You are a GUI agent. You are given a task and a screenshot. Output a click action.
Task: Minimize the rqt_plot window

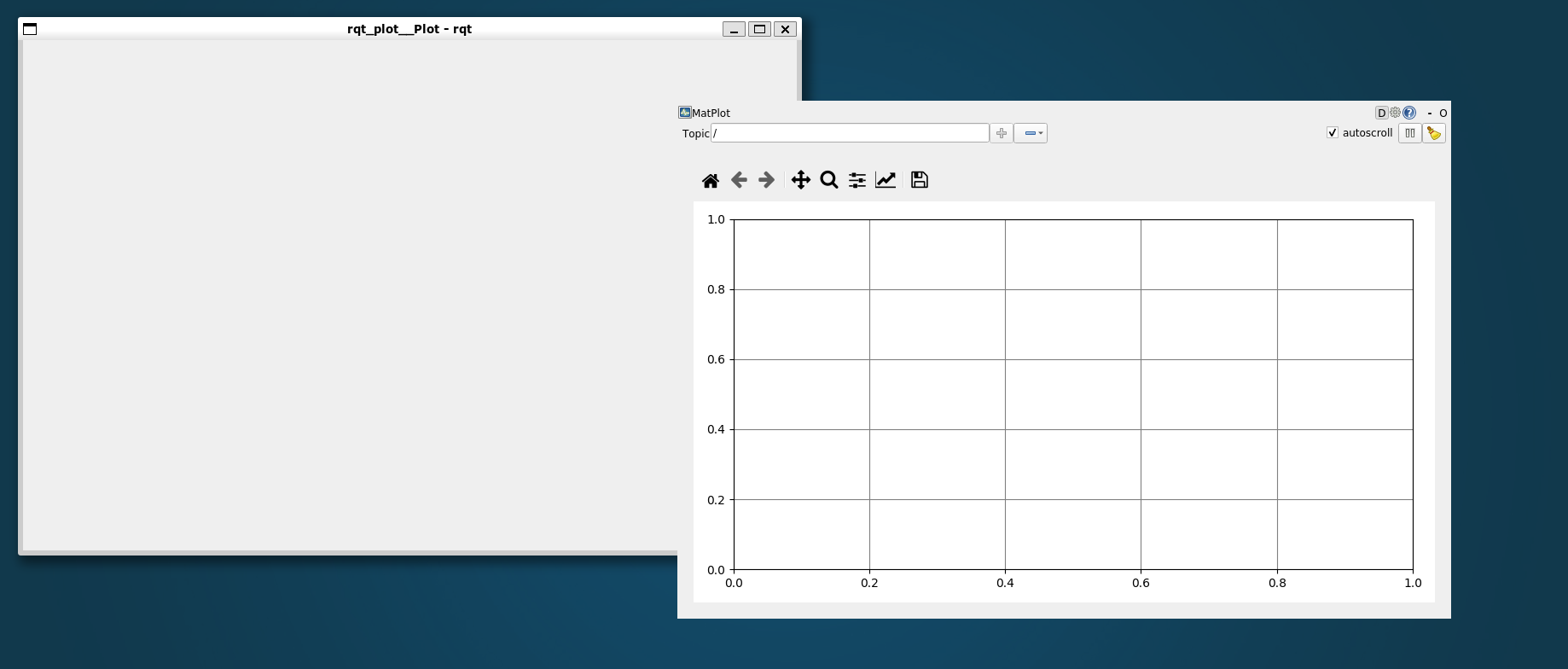pyautogui.click(x=734, y=29)
